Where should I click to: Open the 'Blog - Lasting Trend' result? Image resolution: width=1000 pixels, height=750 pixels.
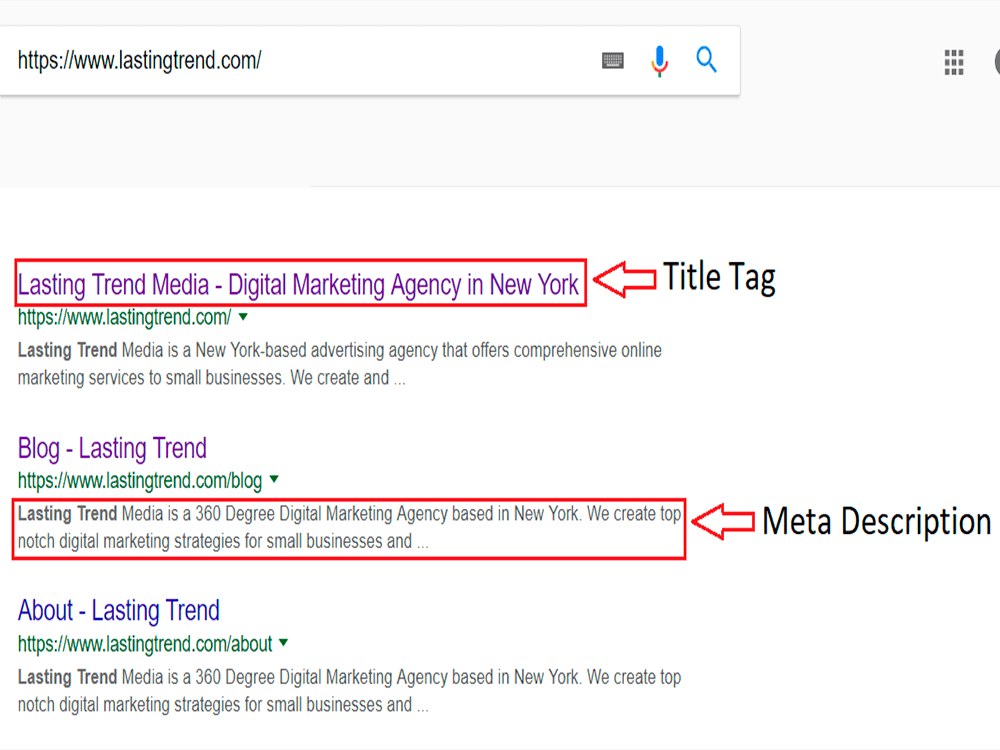coord(112,448)
